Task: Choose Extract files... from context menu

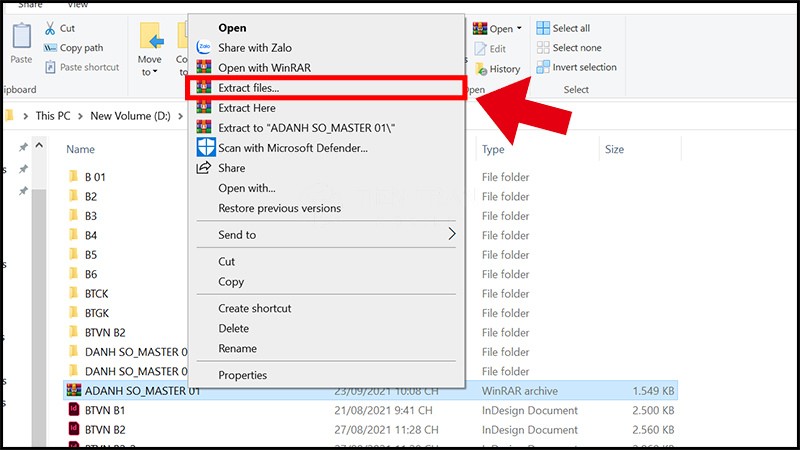Action: [249, 88]
